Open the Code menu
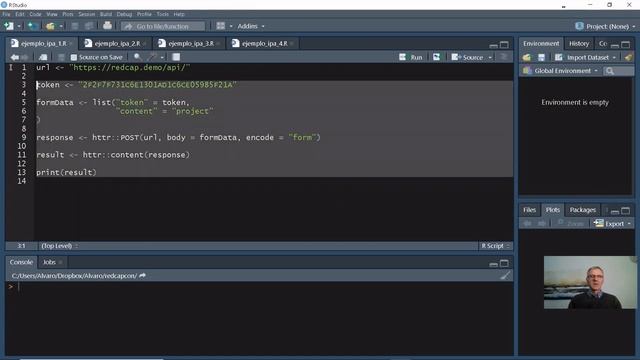The image size is (640, 360). [x=36, y=14]
